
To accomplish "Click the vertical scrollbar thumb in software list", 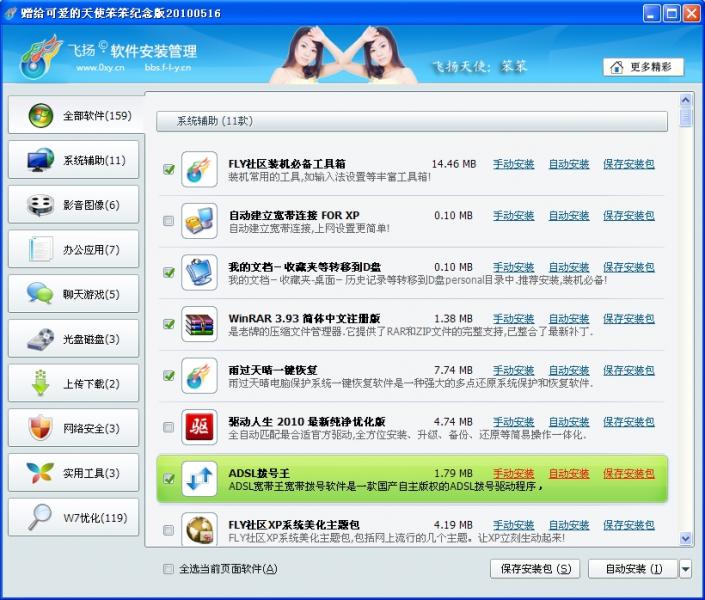I will 686,117.
